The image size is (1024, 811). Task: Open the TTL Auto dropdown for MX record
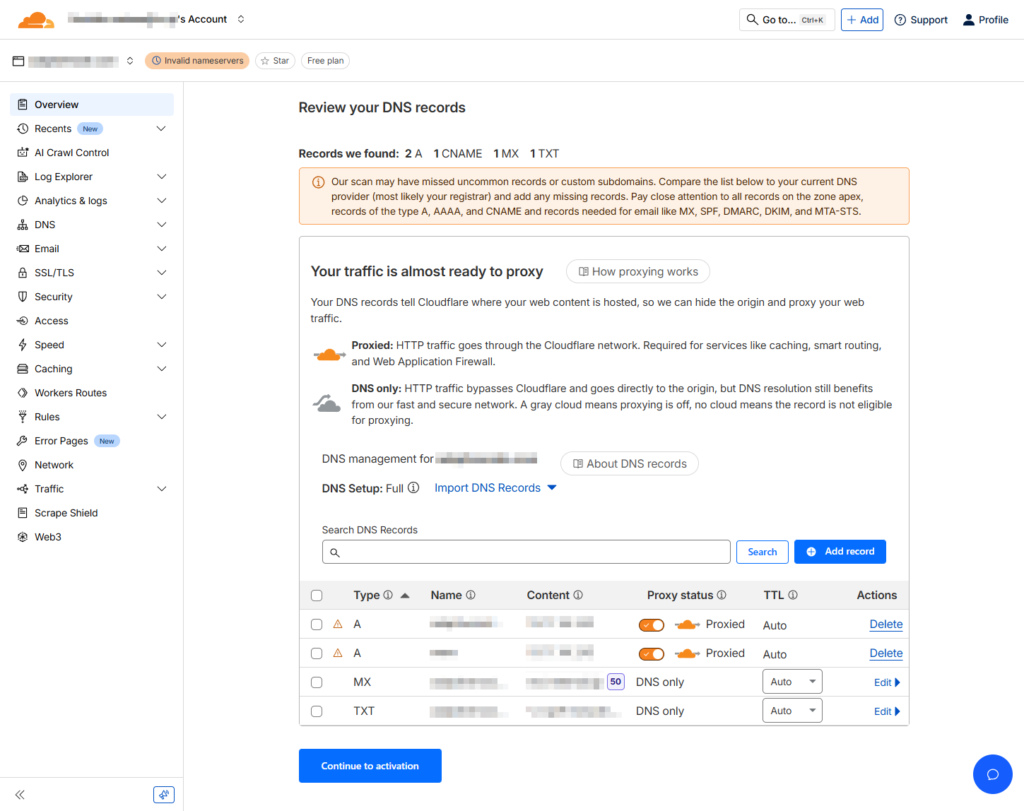click(792, 682)
